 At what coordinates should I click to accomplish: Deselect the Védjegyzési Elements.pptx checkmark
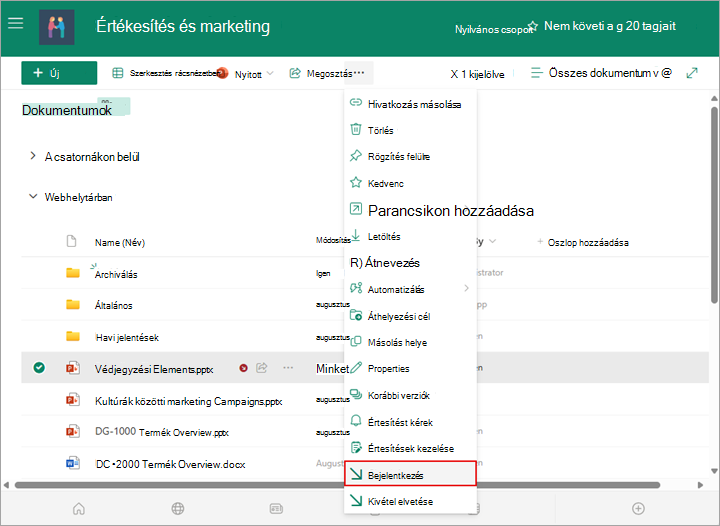point(39,368)
